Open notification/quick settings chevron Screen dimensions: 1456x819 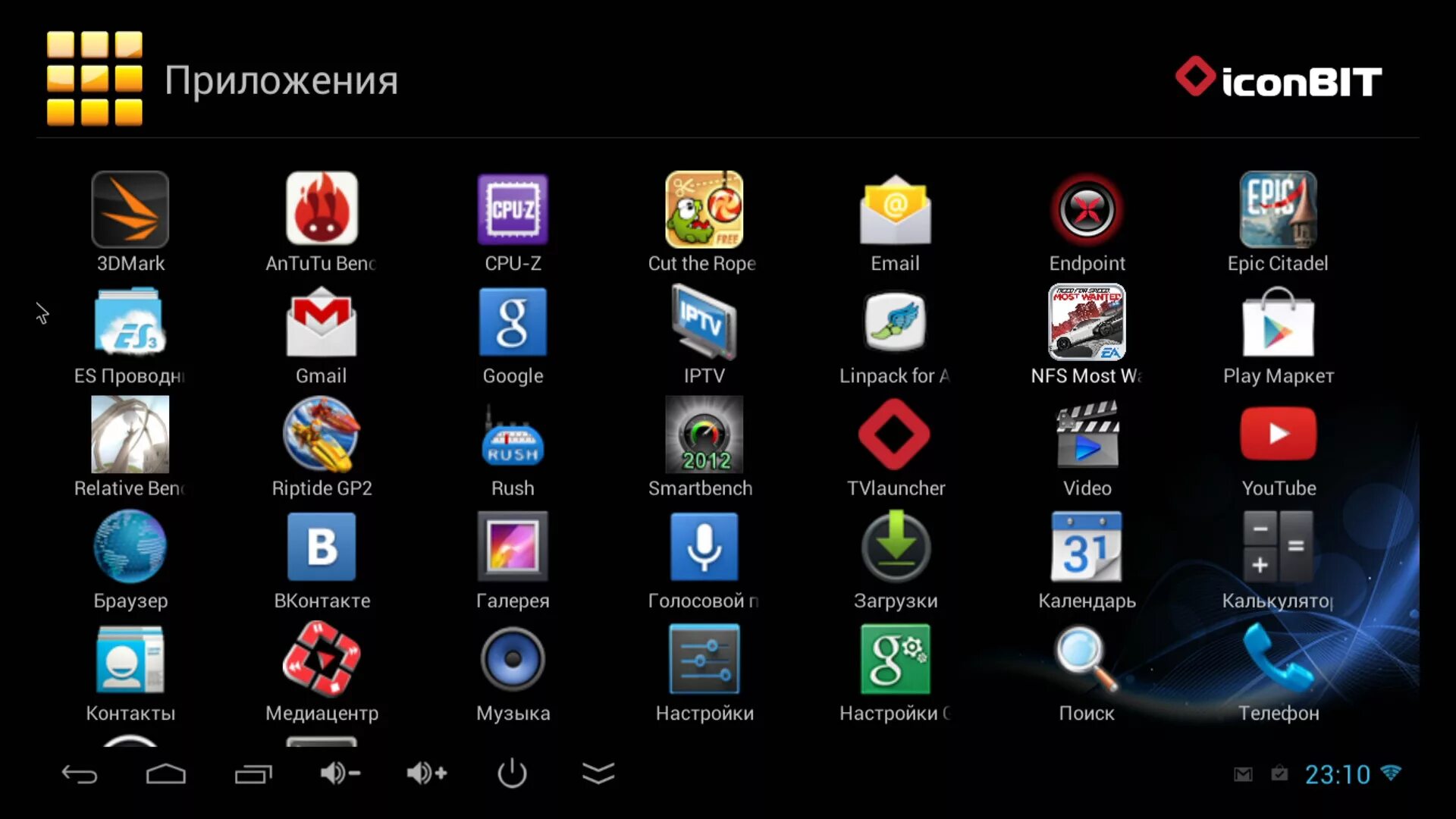coord(598,773)
